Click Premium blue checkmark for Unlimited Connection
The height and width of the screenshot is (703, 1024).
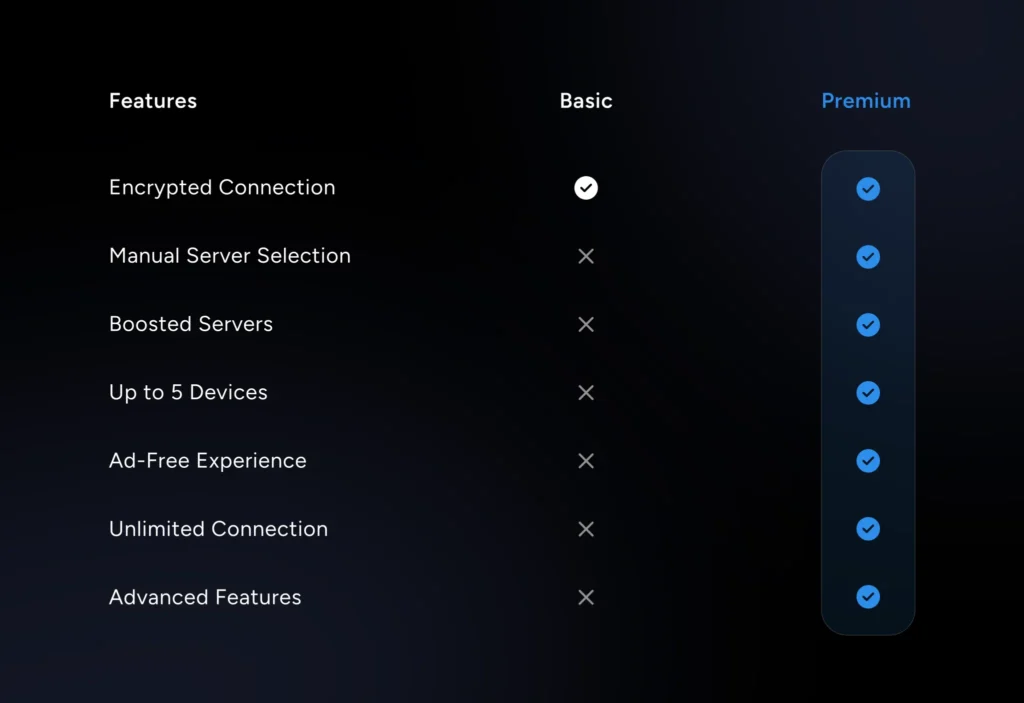point(868,529)
